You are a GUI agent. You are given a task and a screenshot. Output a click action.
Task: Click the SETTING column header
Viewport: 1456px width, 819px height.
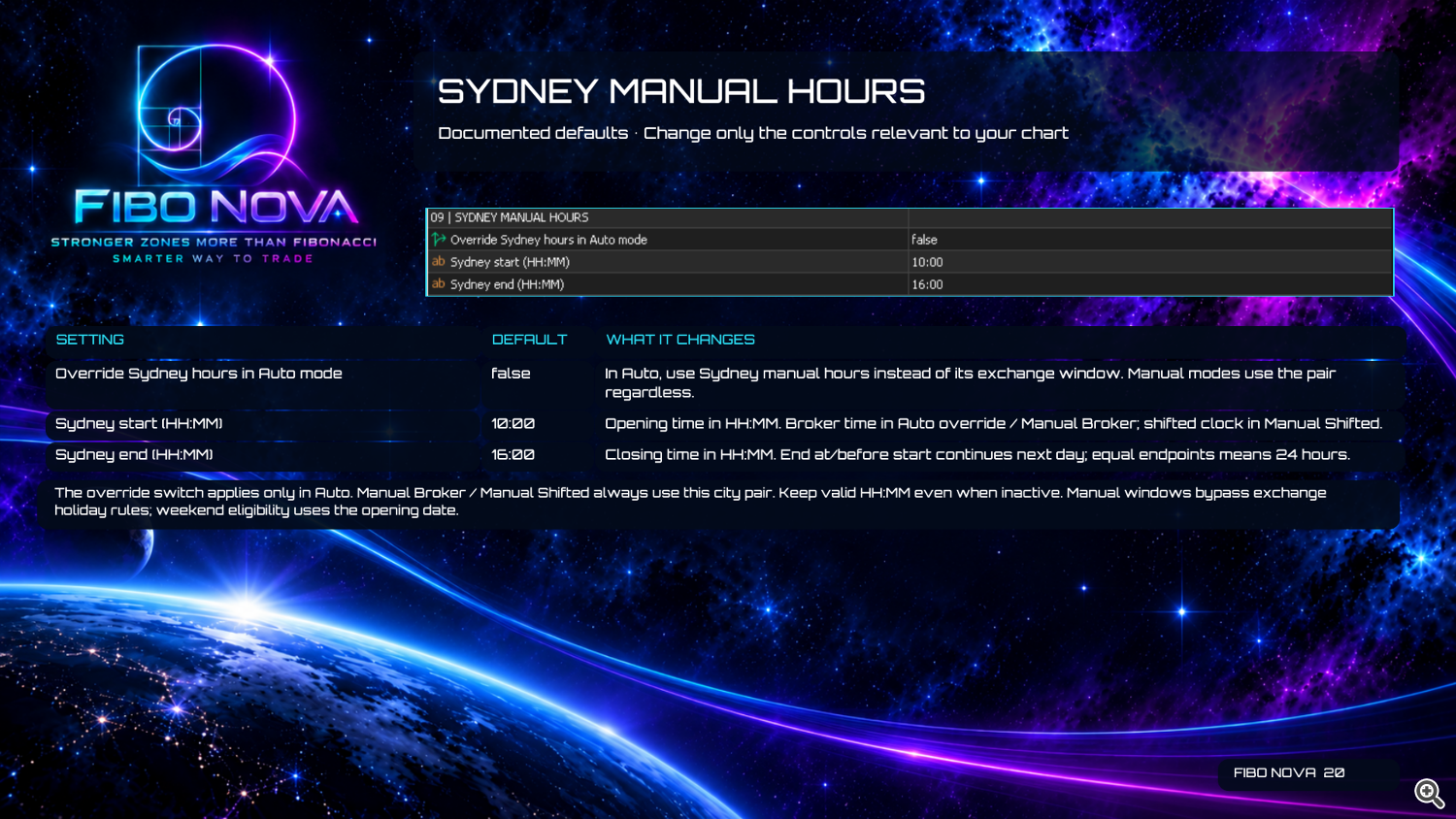(x=90, y=340)
